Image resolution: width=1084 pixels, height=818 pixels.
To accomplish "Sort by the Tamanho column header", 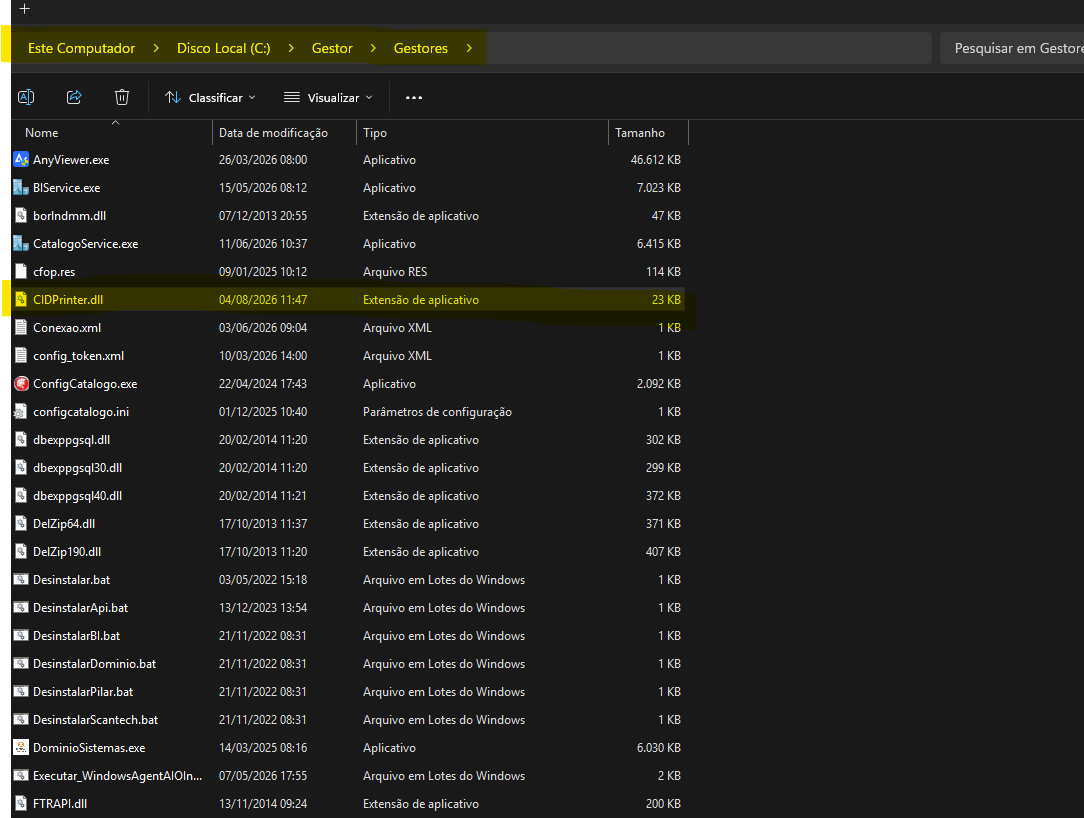I will coord(639,133).
